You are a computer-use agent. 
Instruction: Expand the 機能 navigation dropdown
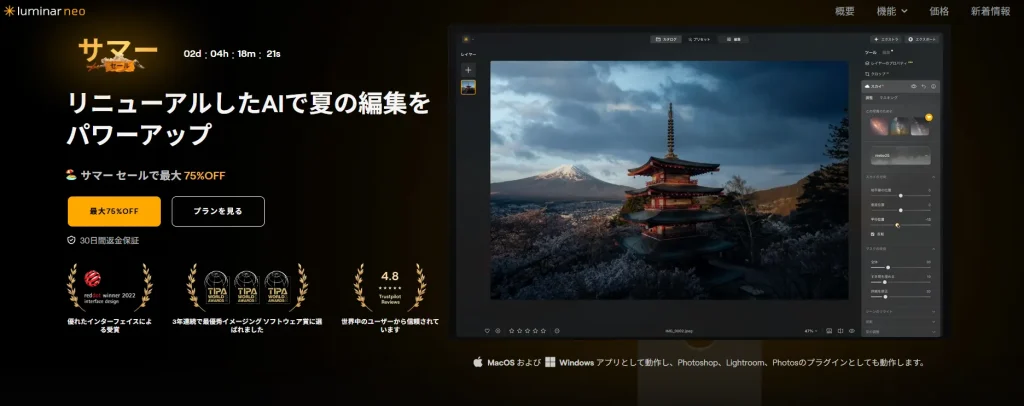pyautogui.click(x=892, y=11)
